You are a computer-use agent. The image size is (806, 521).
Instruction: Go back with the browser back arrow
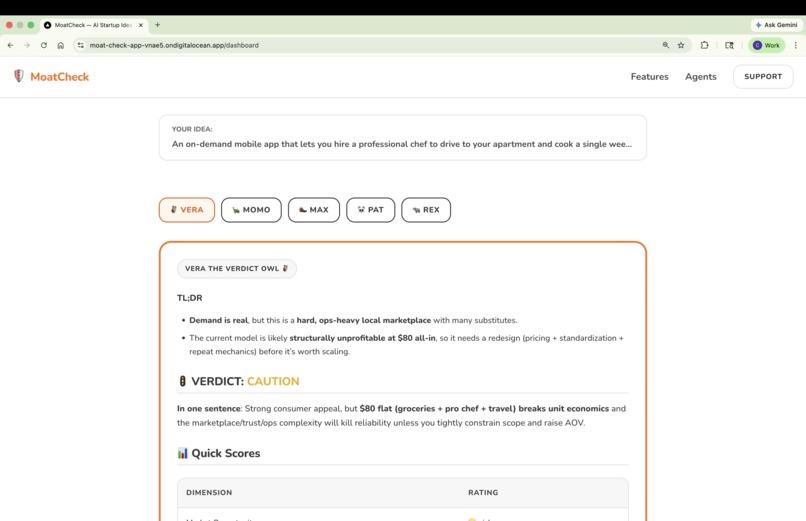point(10,45)
